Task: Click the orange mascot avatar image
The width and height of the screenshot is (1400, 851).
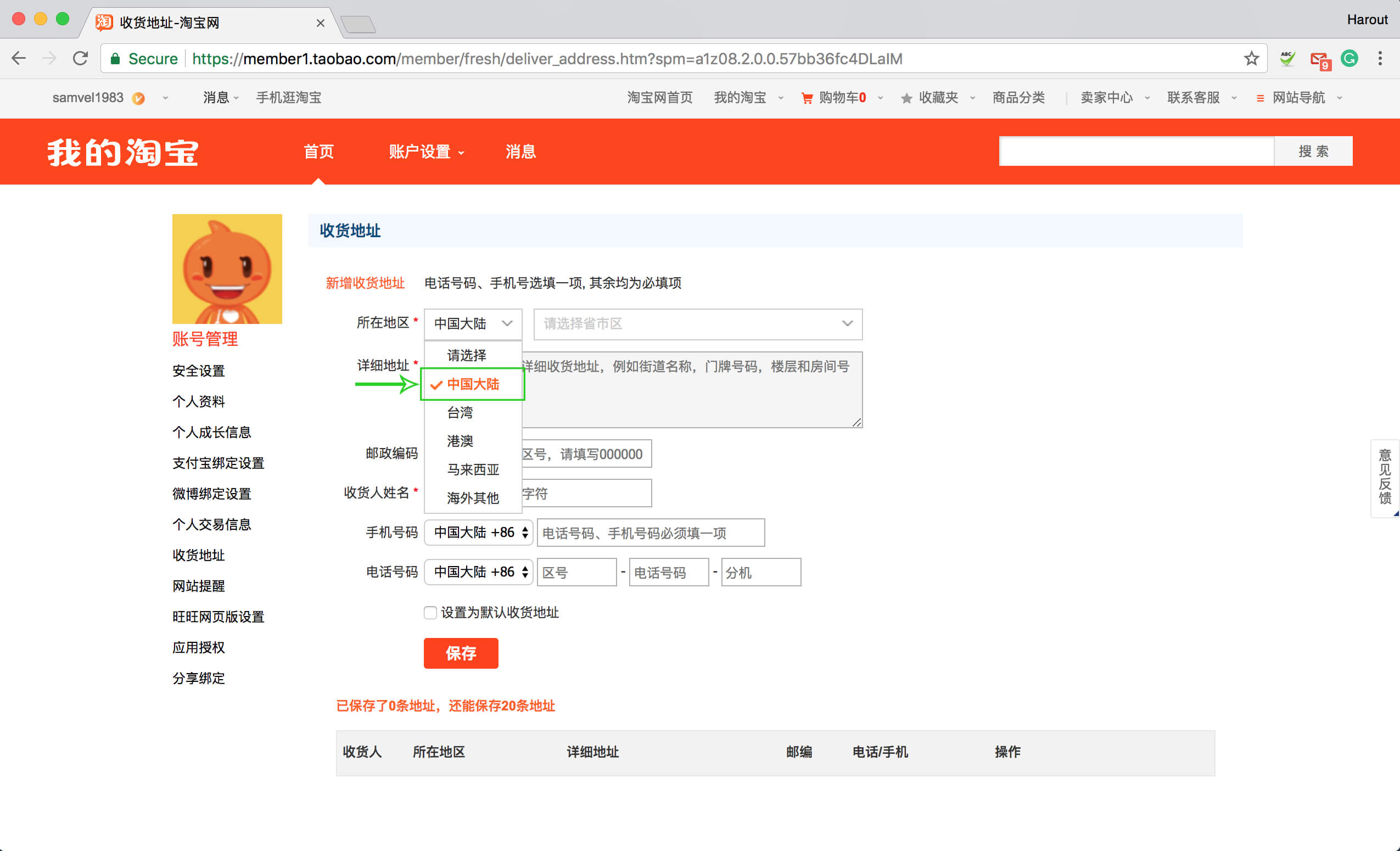Action: pos(227,268)
